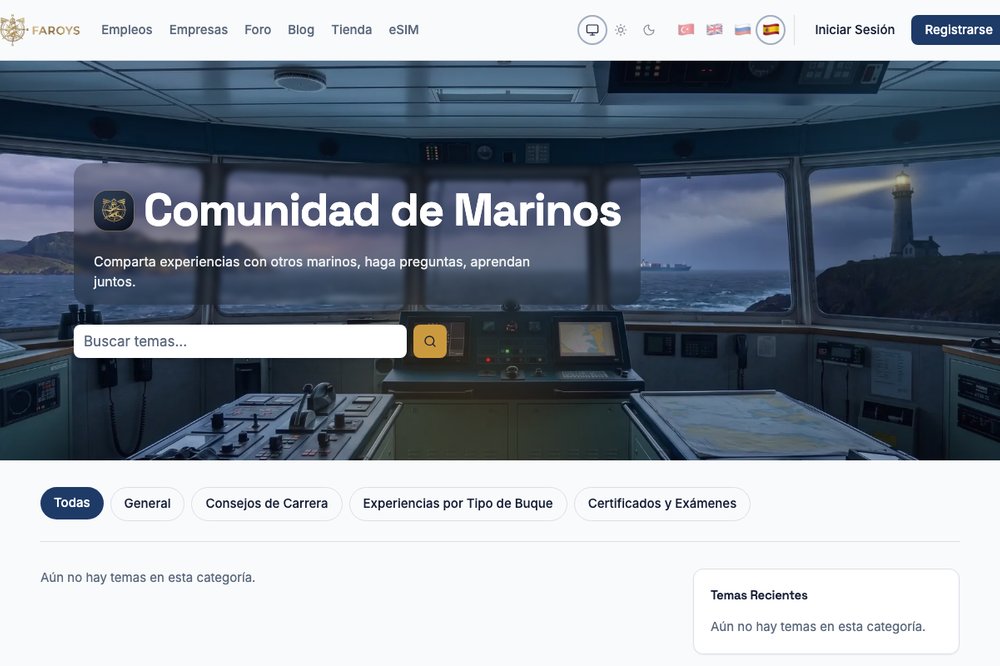Image resolution: width=1000 pixels, height=666 pixels.
Task: Filter by Certificados y Exámenes
Action: [662, 504]
